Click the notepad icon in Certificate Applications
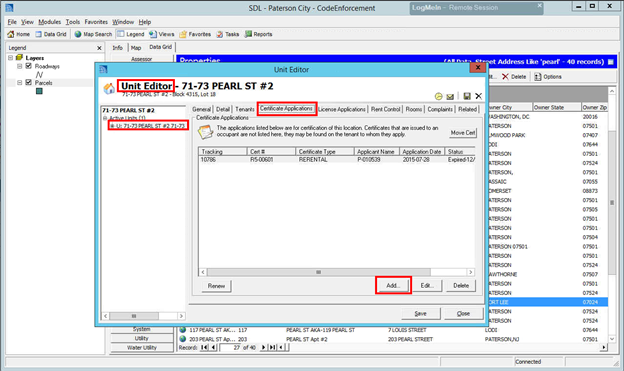The width and height of the screenshot is (624, 371). tap(205, 132)
